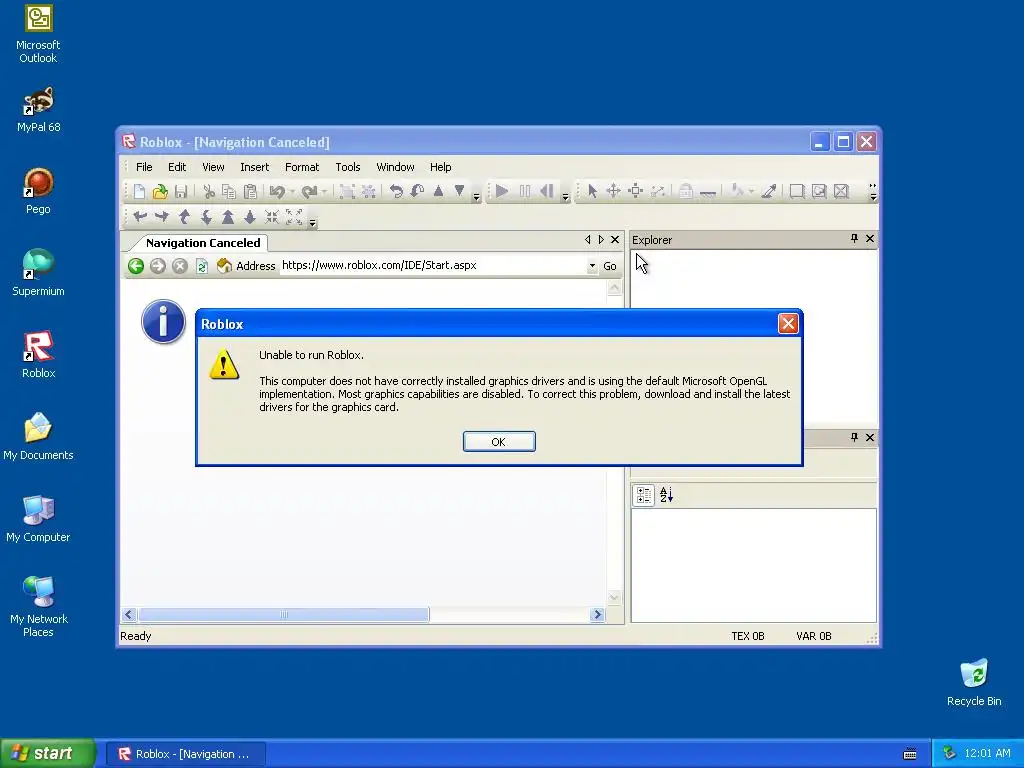Click the camera zoom in icon with inward arrows
1024x768 pixels.
click(x=272, y=217)
